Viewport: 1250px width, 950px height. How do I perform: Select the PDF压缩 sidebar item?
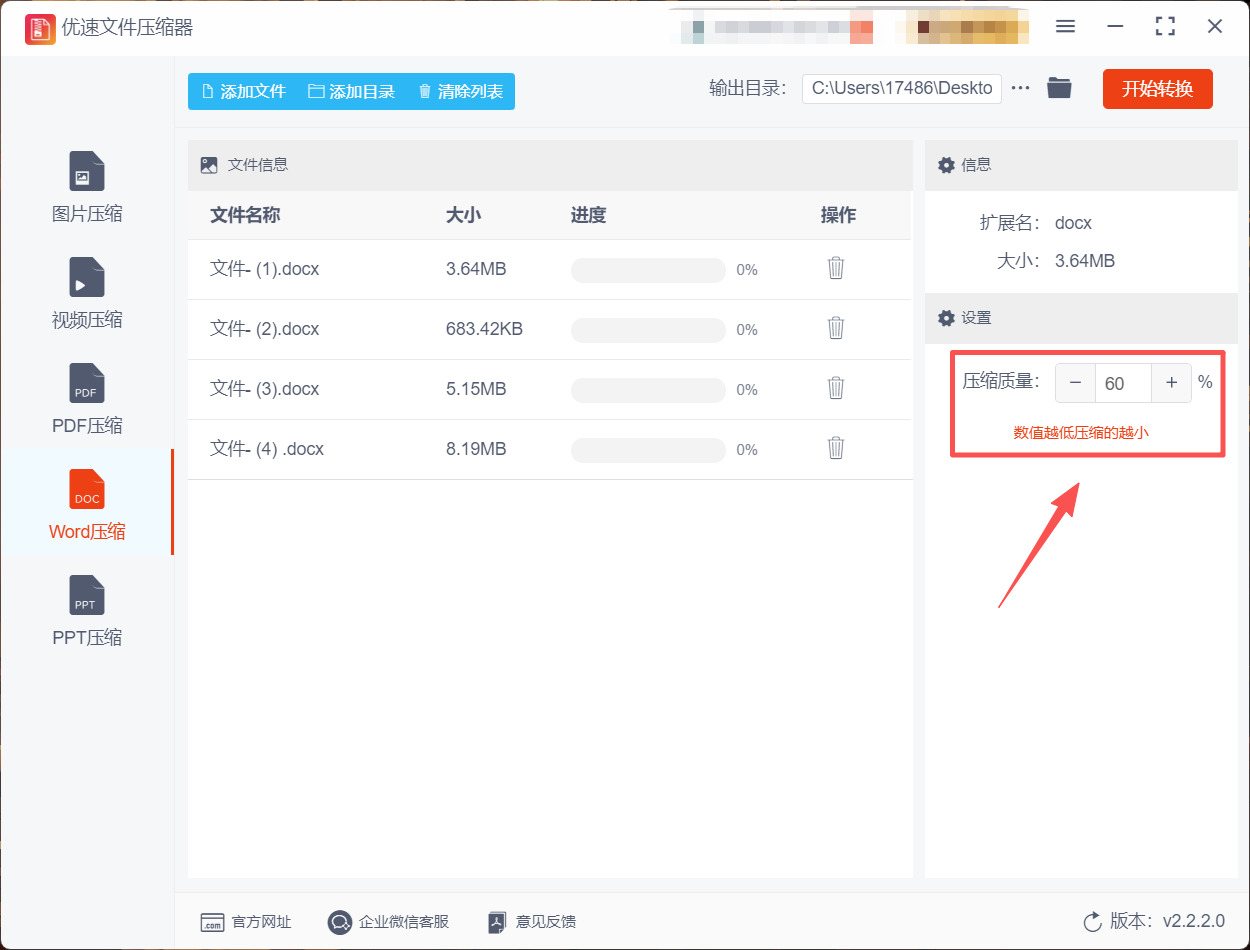[87, 399]
